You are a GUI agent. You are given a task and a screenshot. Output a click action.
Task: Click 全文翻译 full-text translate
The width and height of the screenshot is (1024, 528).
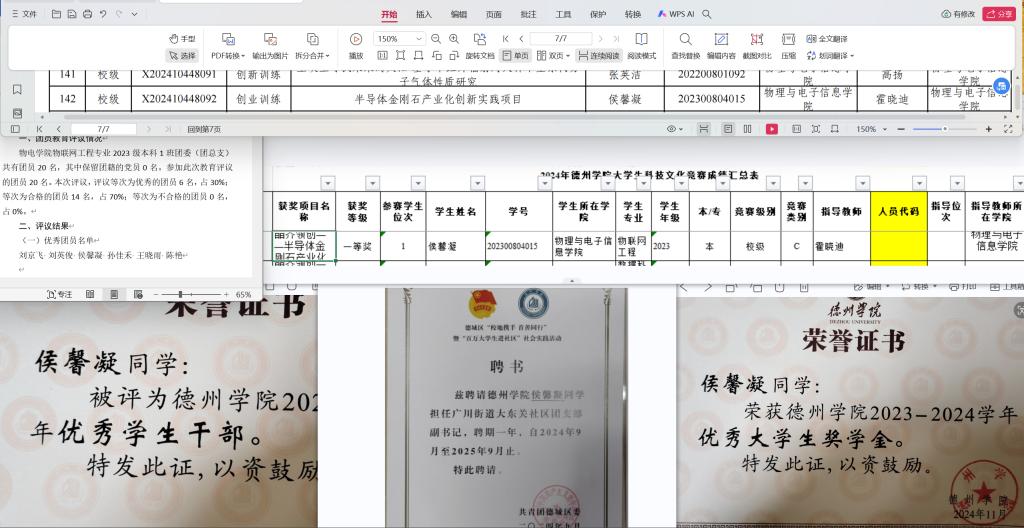827,39
